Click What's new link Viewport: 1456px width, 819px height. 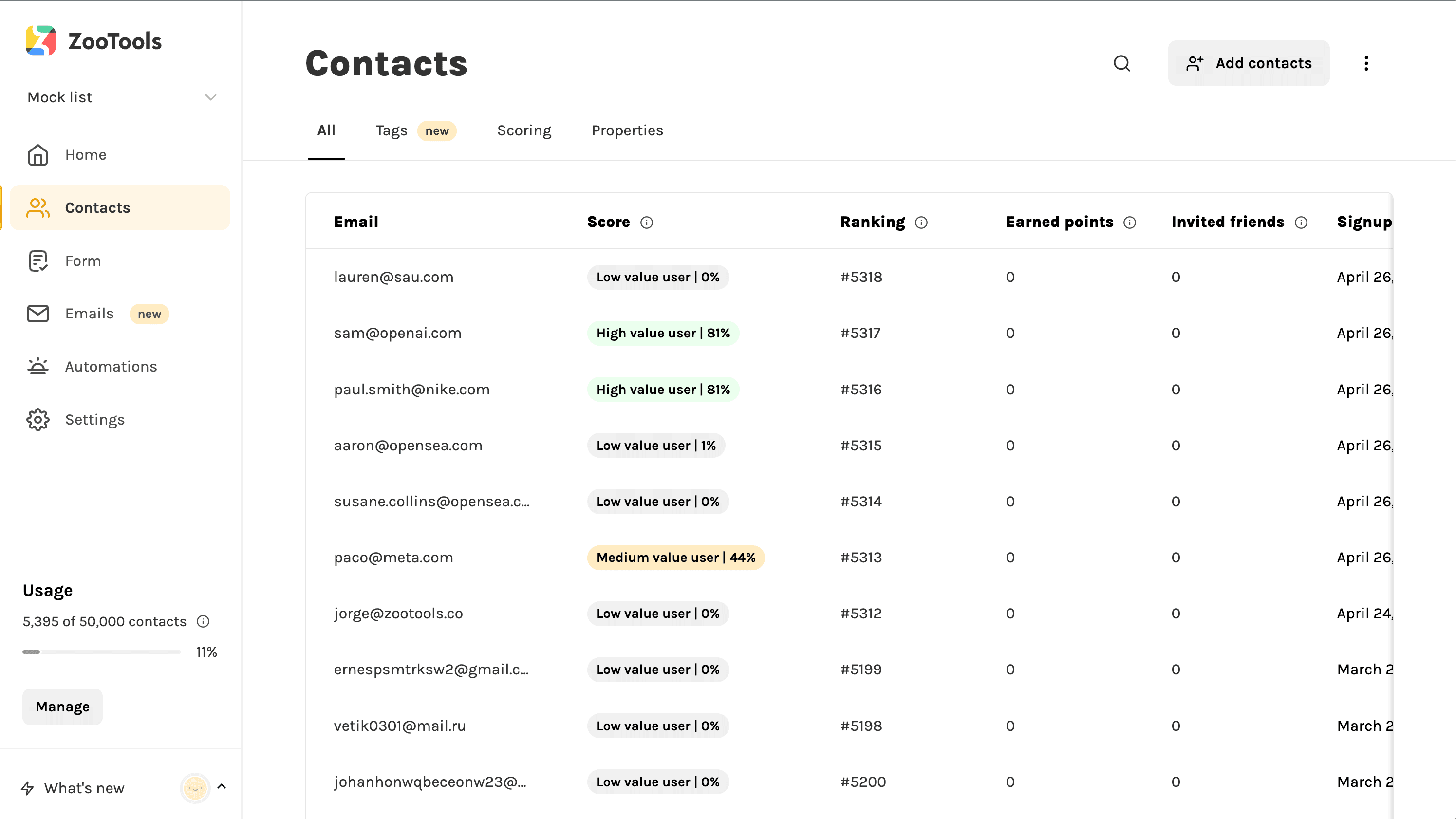point(84,788)
